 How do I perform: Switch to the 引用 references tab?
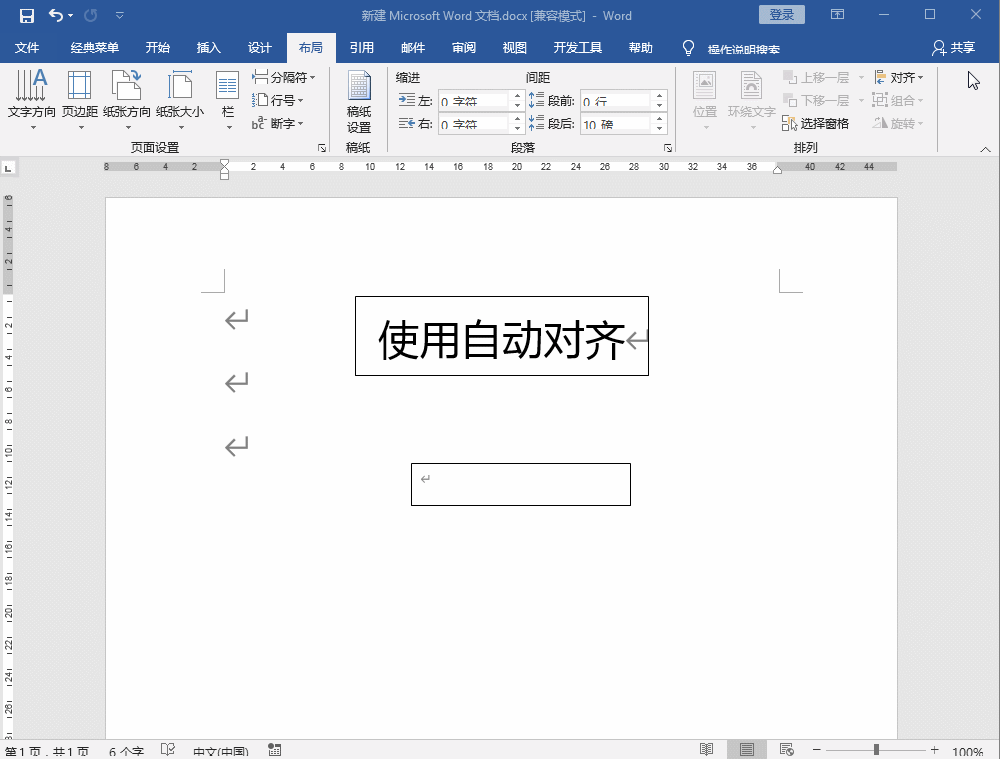click(x=362, y=48)
